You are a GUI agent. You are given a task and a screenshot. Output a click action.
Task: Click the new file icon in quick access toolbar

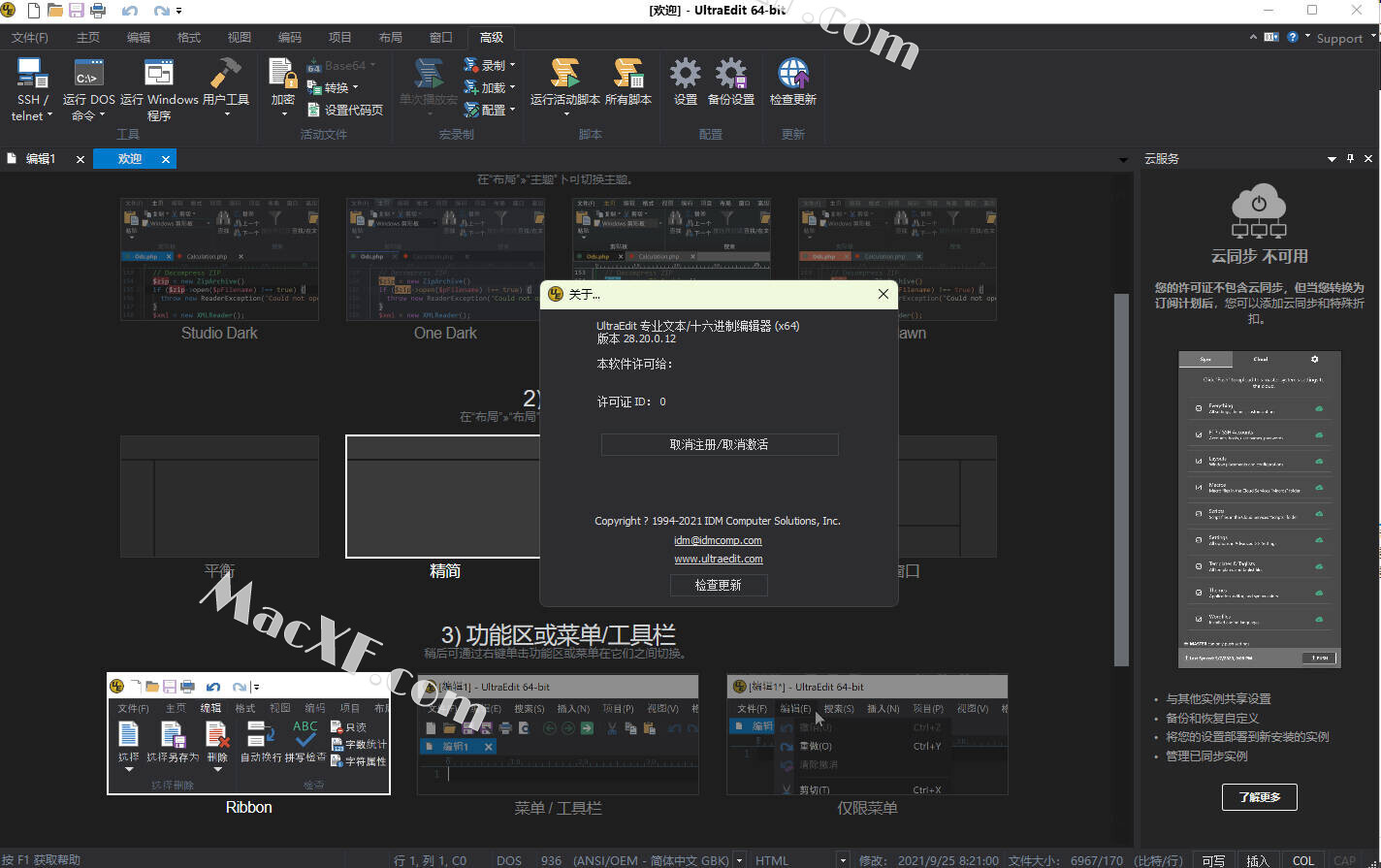(34, 11)
